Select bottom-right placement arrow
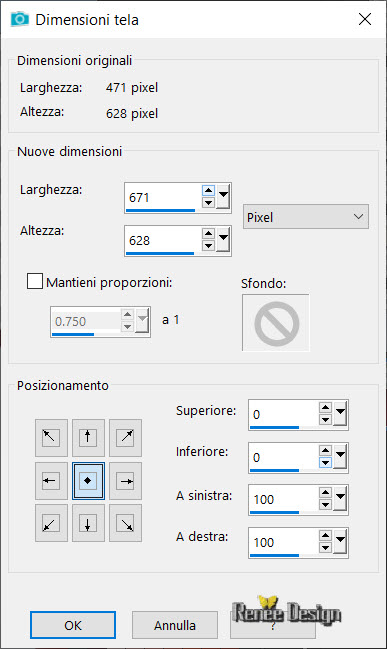 125,523
